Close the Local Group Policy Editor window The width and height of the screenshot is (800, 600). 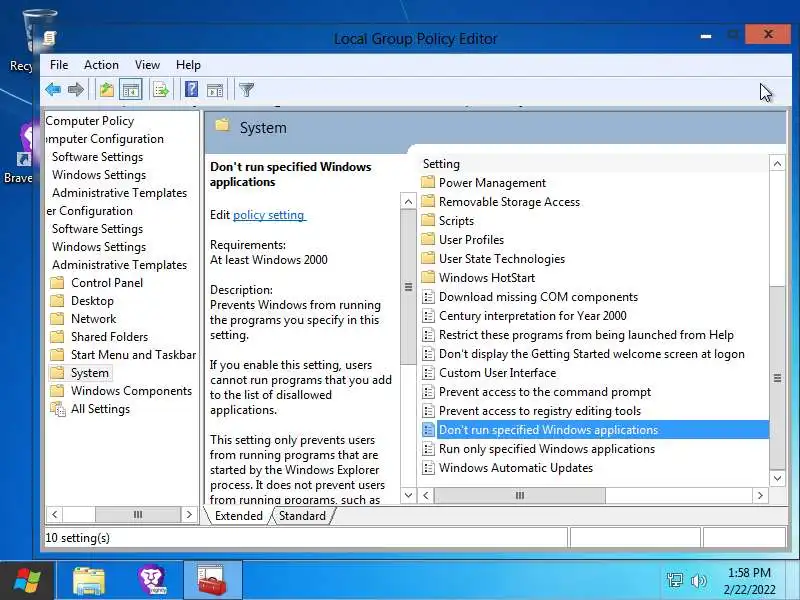[x=768, y=34]
